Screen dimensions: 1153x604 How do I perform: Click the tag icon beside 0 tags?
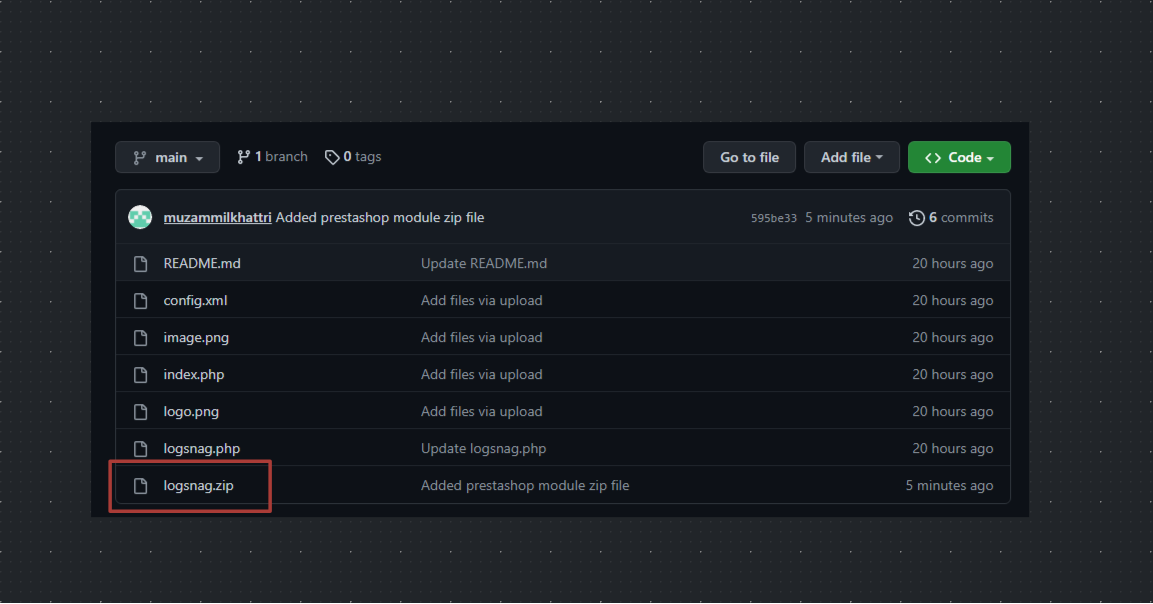(x=332, y=157)
